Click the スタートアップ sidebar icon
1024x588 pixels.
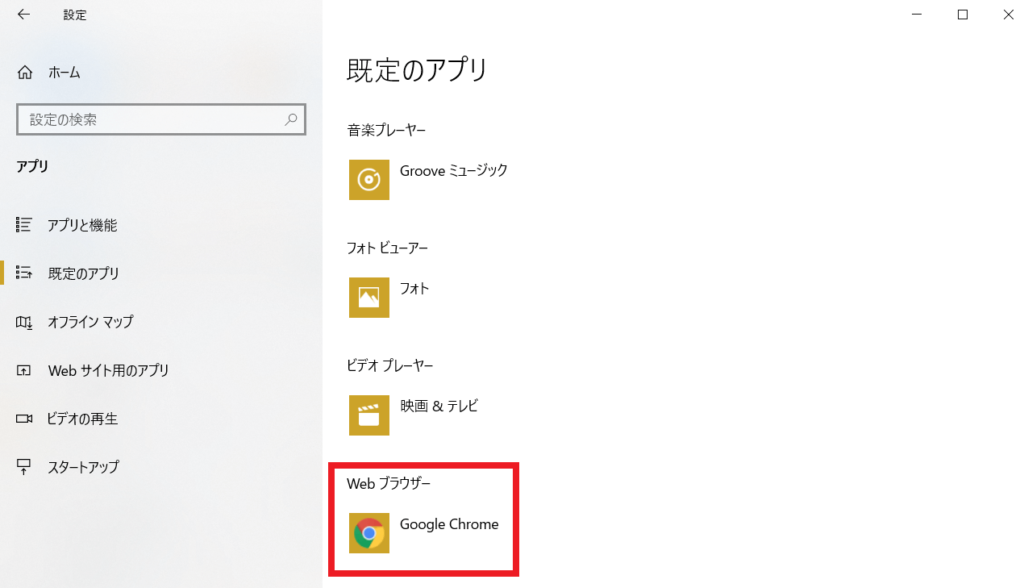(25, 467)
